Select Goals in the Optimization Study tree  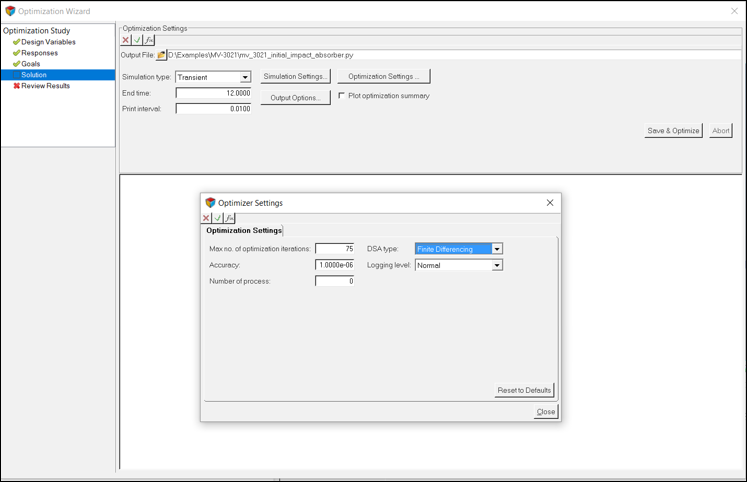[30, 64]
